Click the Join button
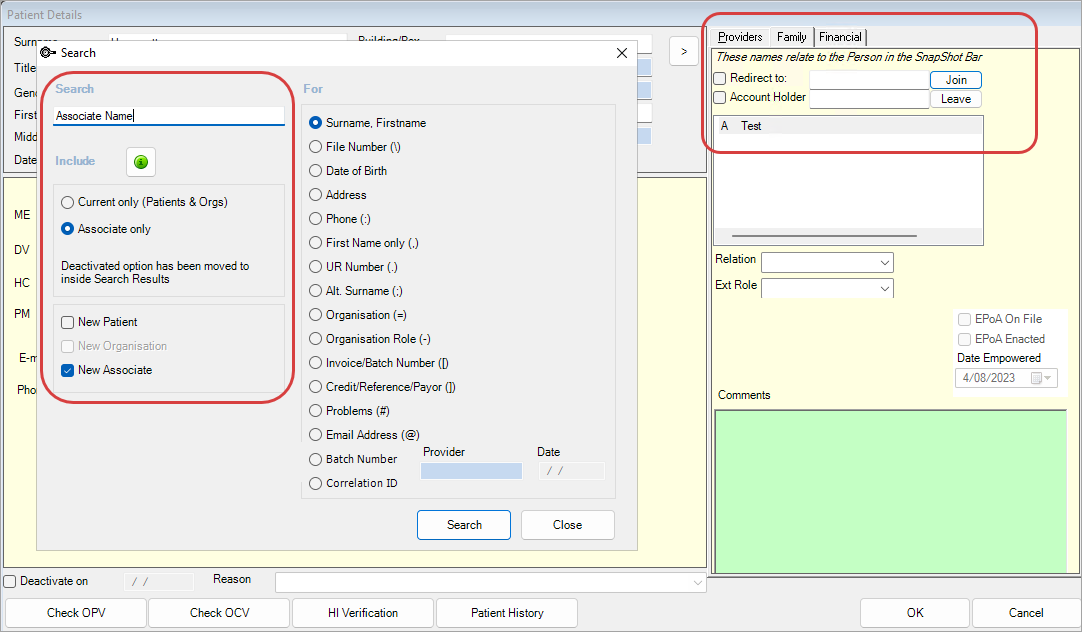 (x=956, y=80)
